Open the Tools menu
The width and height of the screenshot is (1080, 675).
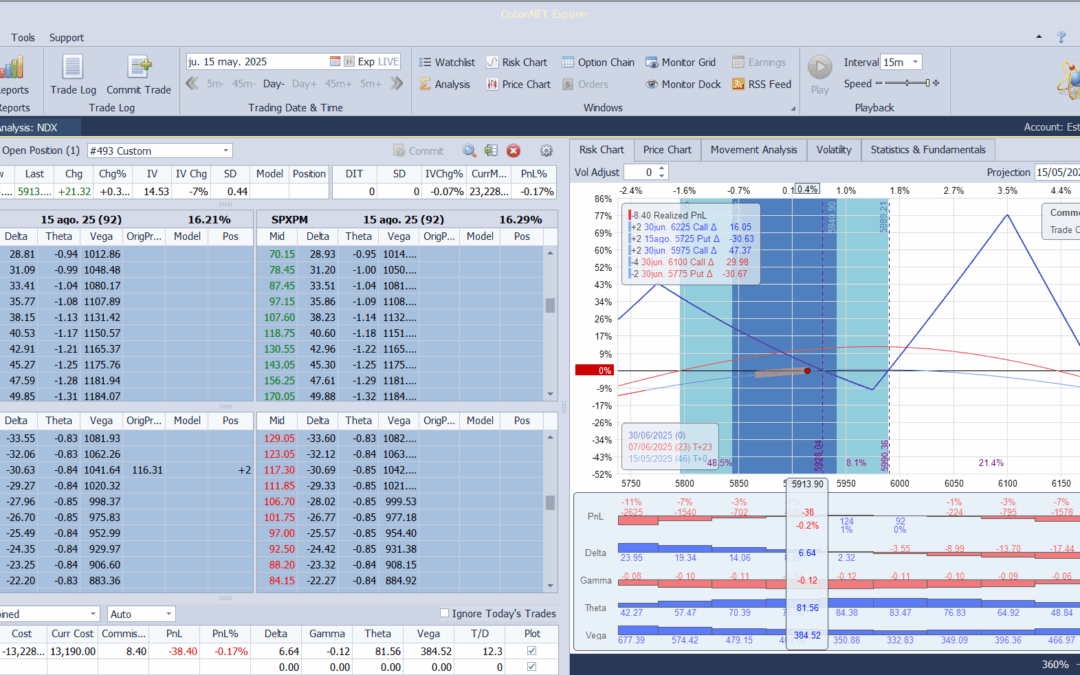pyautogui.click(x=23, y=37)
